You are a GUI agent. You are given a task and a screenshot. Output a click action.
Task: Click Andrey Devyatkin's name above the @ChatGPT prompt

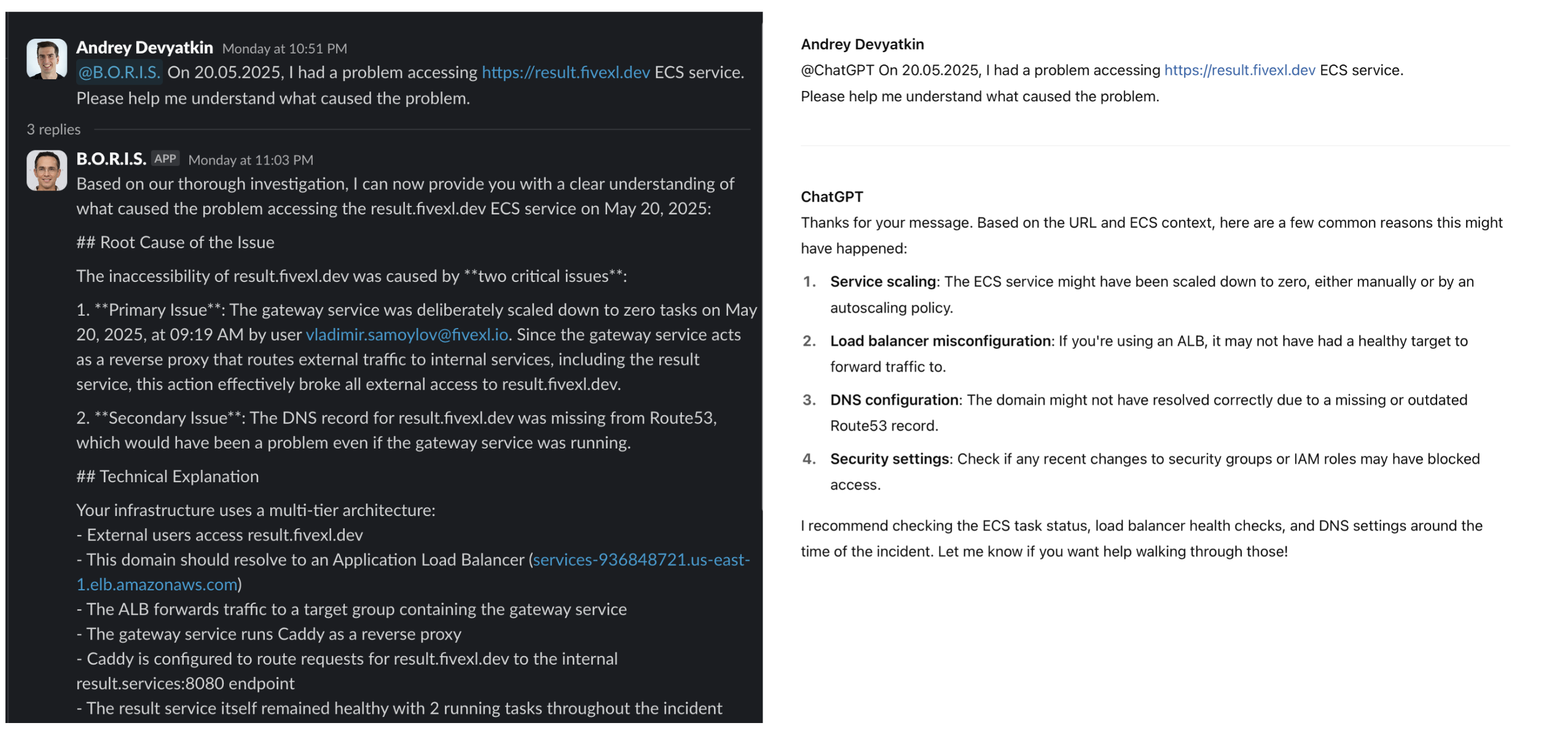pos(862,44)
